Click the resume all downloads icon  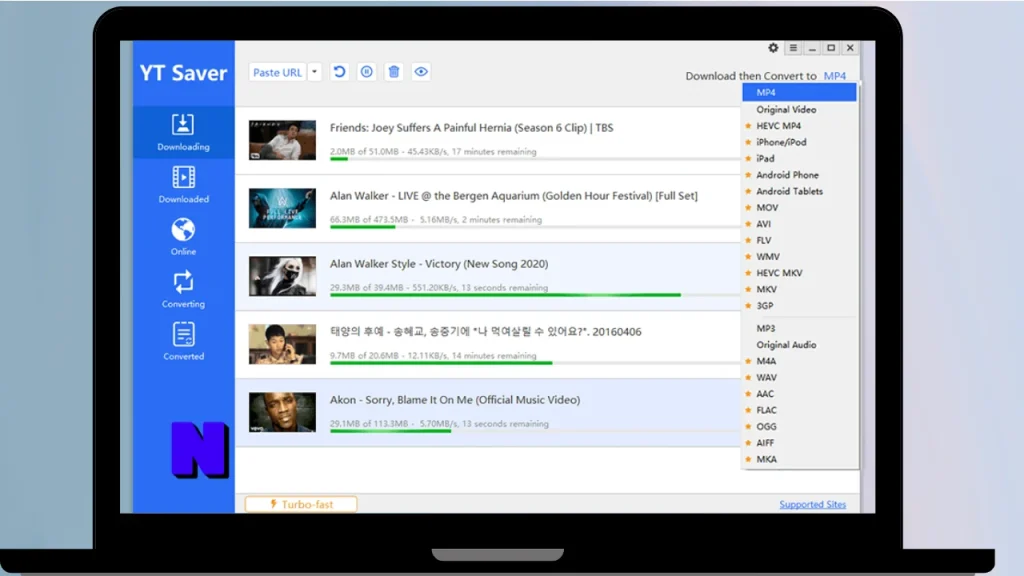pyautogui.click(x=340, y=72)
